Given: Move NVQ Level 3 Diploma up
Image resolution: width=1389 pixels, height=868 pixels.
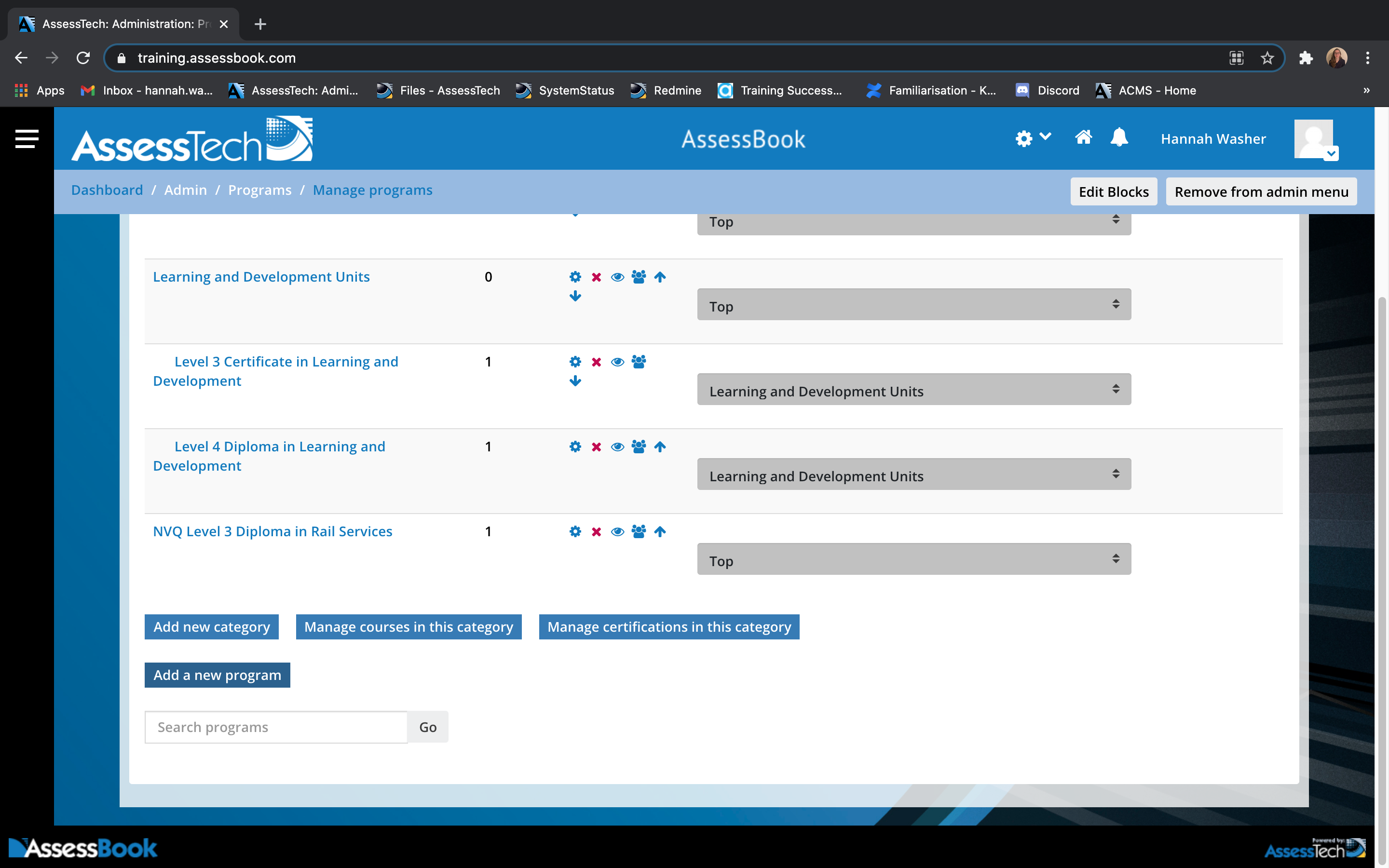Looking at the screenshot, I should (660, 531).
